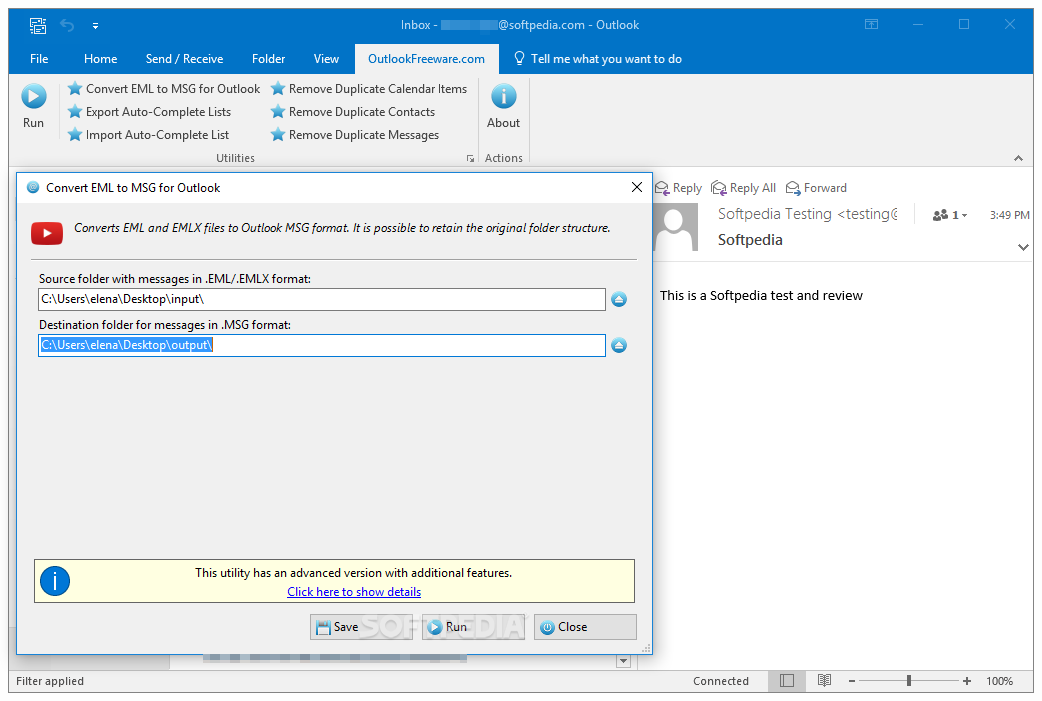Open the File tab
1042x701 pixels.
(39, 59)
